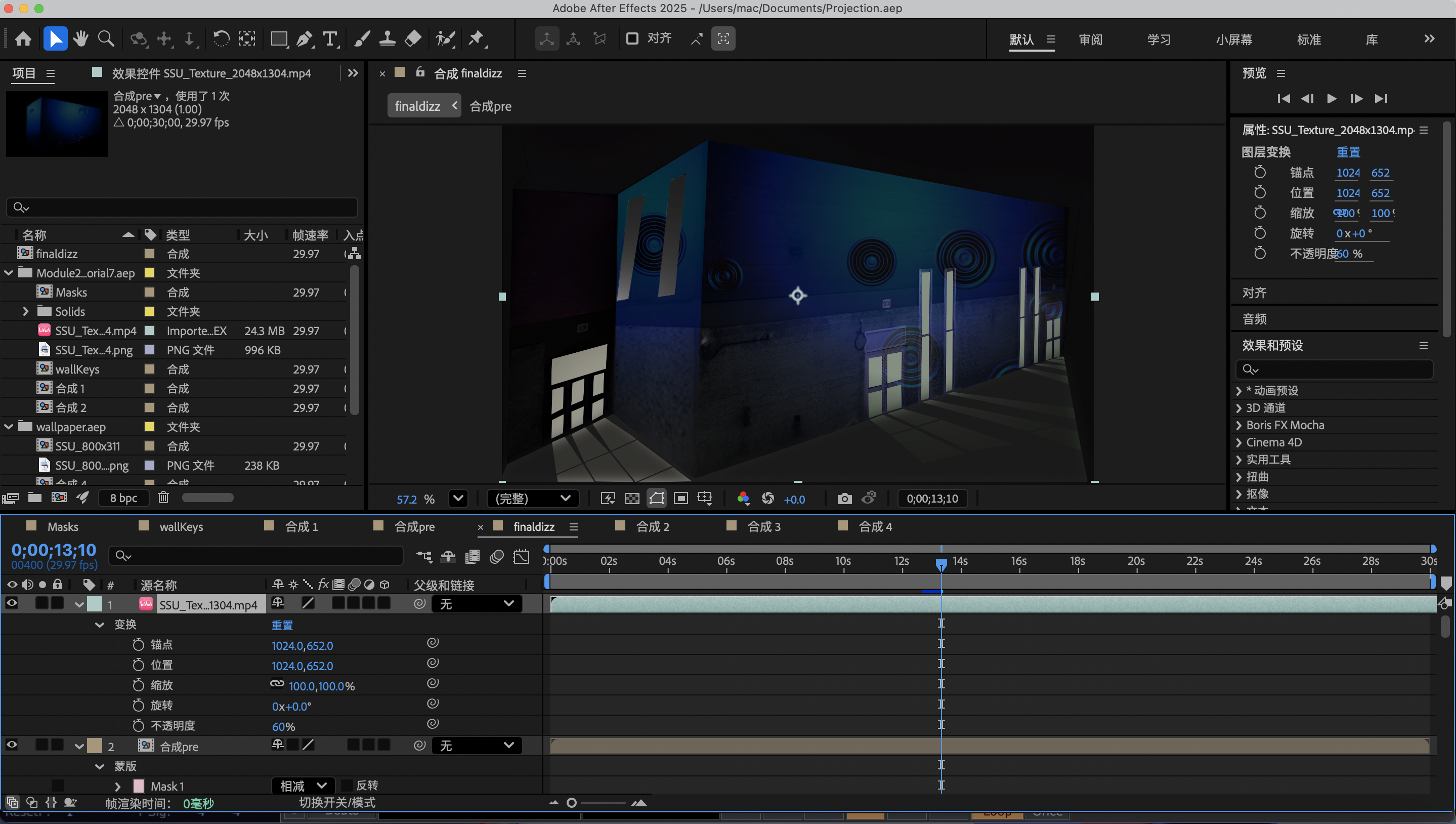Choose the Type tool

pos(330,38)
